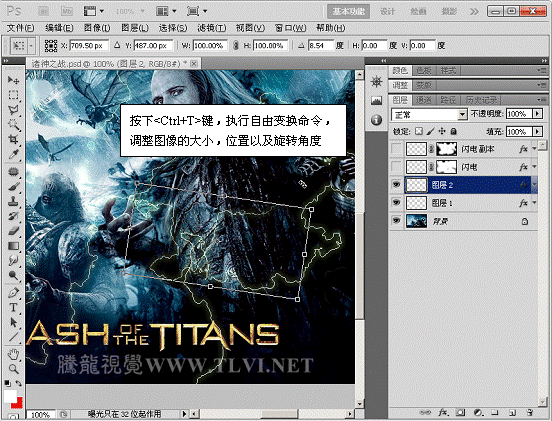The width and height of the screenshot is (552, 421).
Task: Select the Crop tool
Action: [13, 139]
